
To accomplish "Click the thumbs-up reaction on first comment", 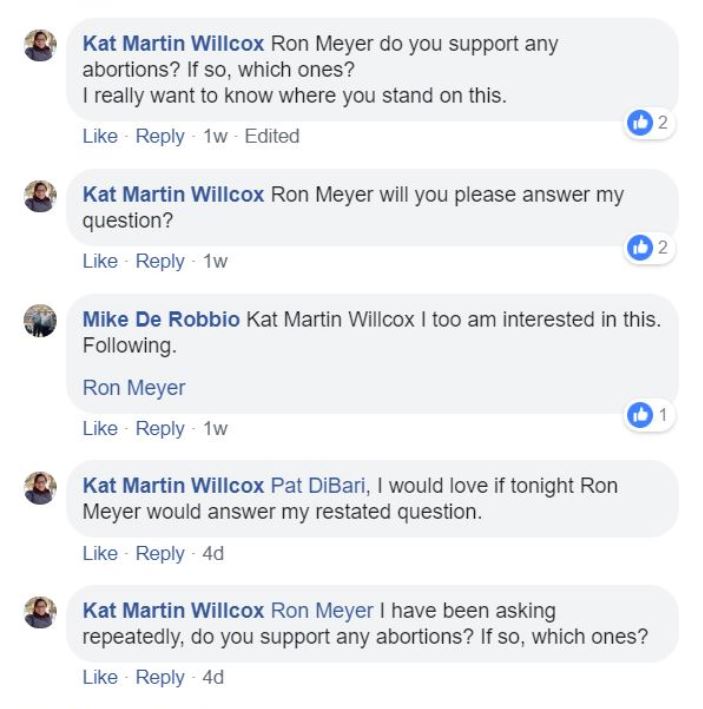I will [640, 123].
